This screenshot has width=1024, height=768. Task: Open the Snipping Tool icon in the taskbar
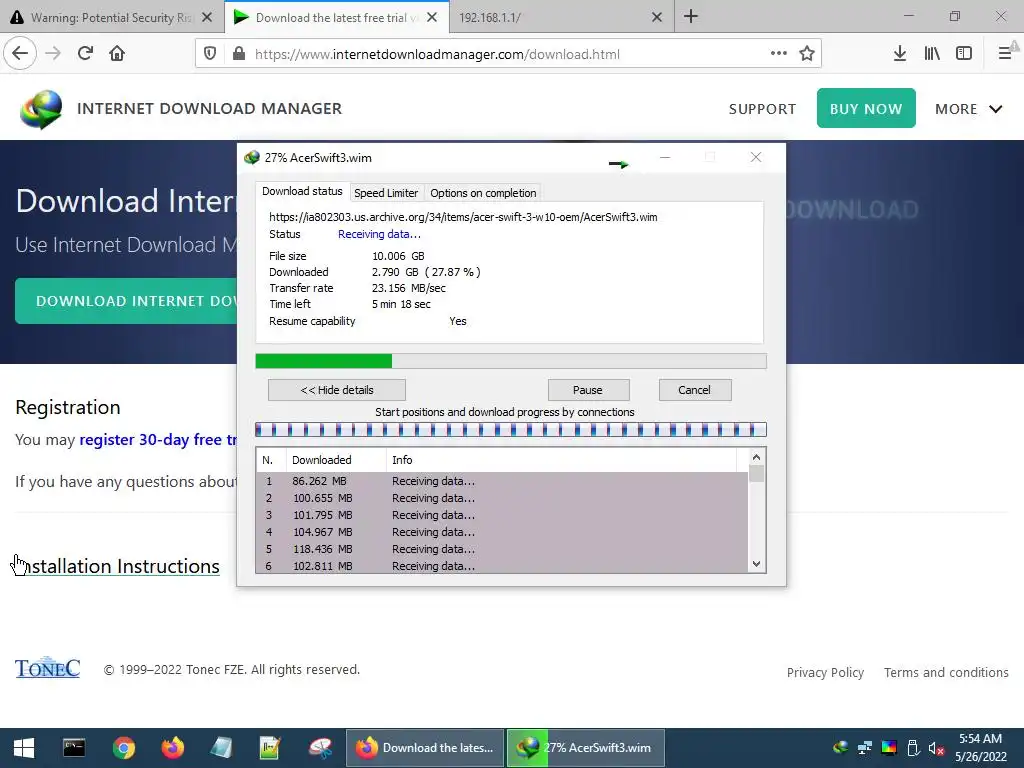(x=320, y=748)
